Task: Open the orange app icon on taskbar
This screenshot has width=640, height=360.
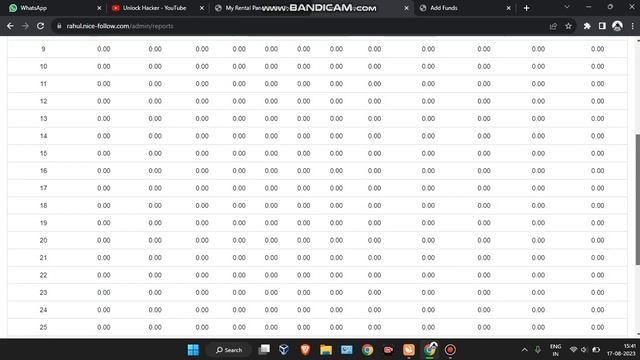Action: (x=409, y=350)
